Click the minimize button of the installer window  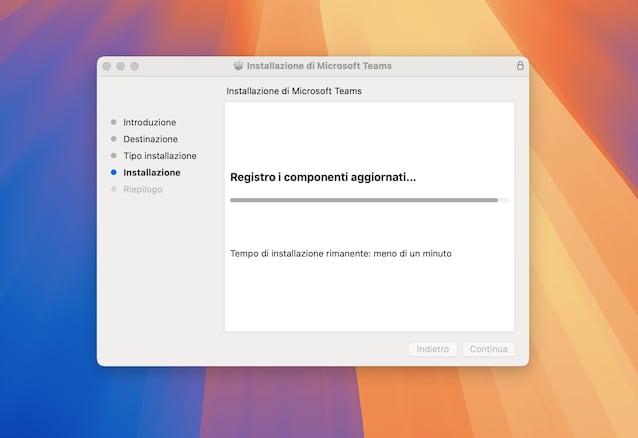coord(120,66)
